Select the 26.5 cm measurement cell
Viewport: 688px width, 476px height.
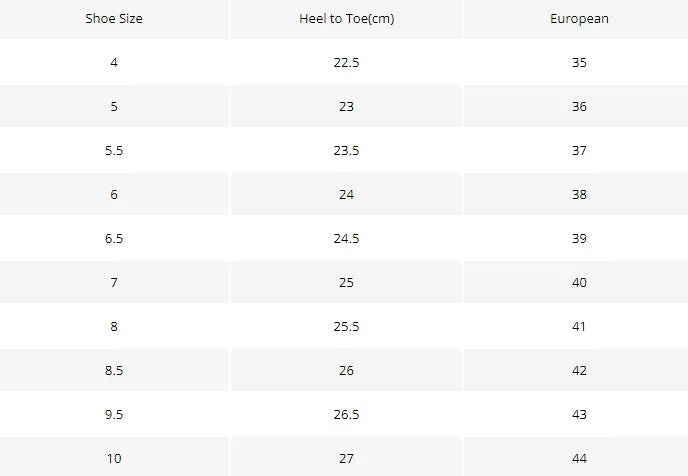[x=346, y=414]
